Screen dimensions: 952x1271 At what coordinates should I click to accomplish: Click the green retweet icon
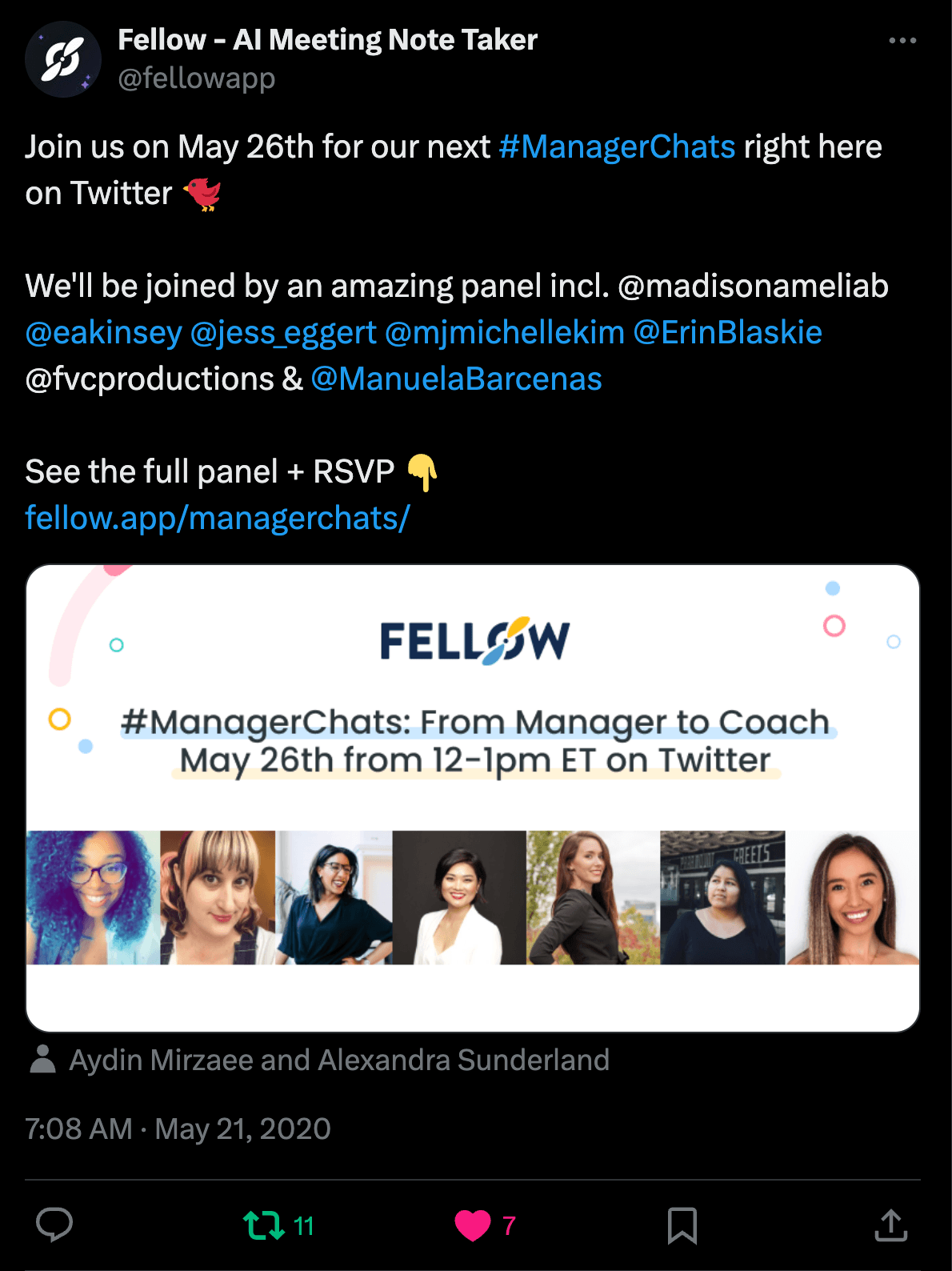263,1225
